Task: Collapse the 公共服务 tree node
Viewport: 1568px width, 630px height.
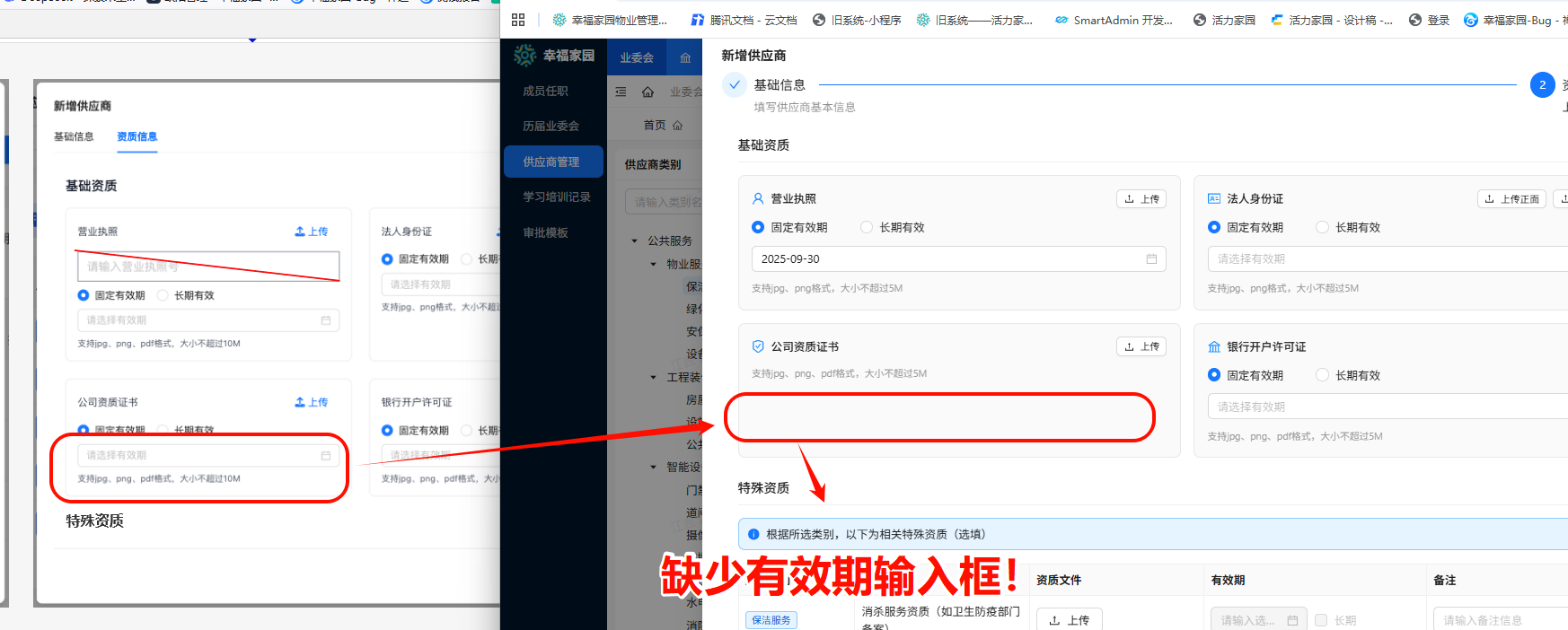Action: (x=634, y=241)
